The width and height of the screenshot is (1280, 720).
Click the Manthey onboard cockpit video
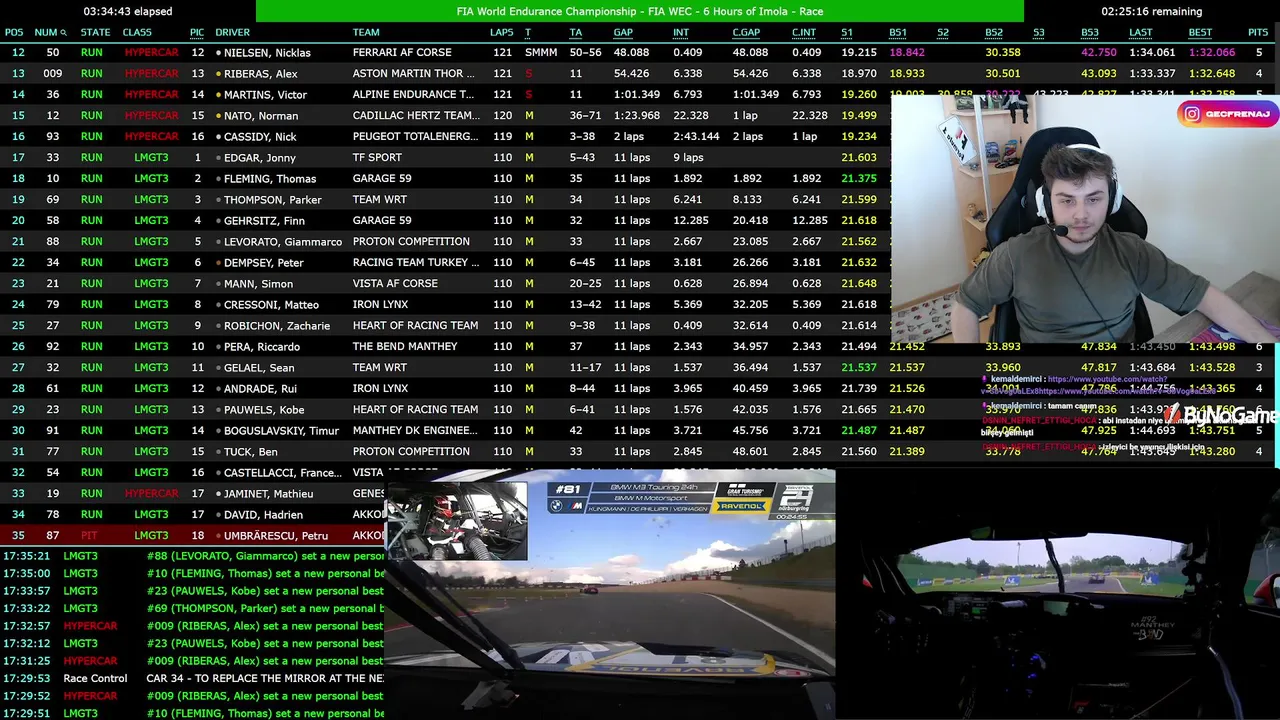(1057, 595)
